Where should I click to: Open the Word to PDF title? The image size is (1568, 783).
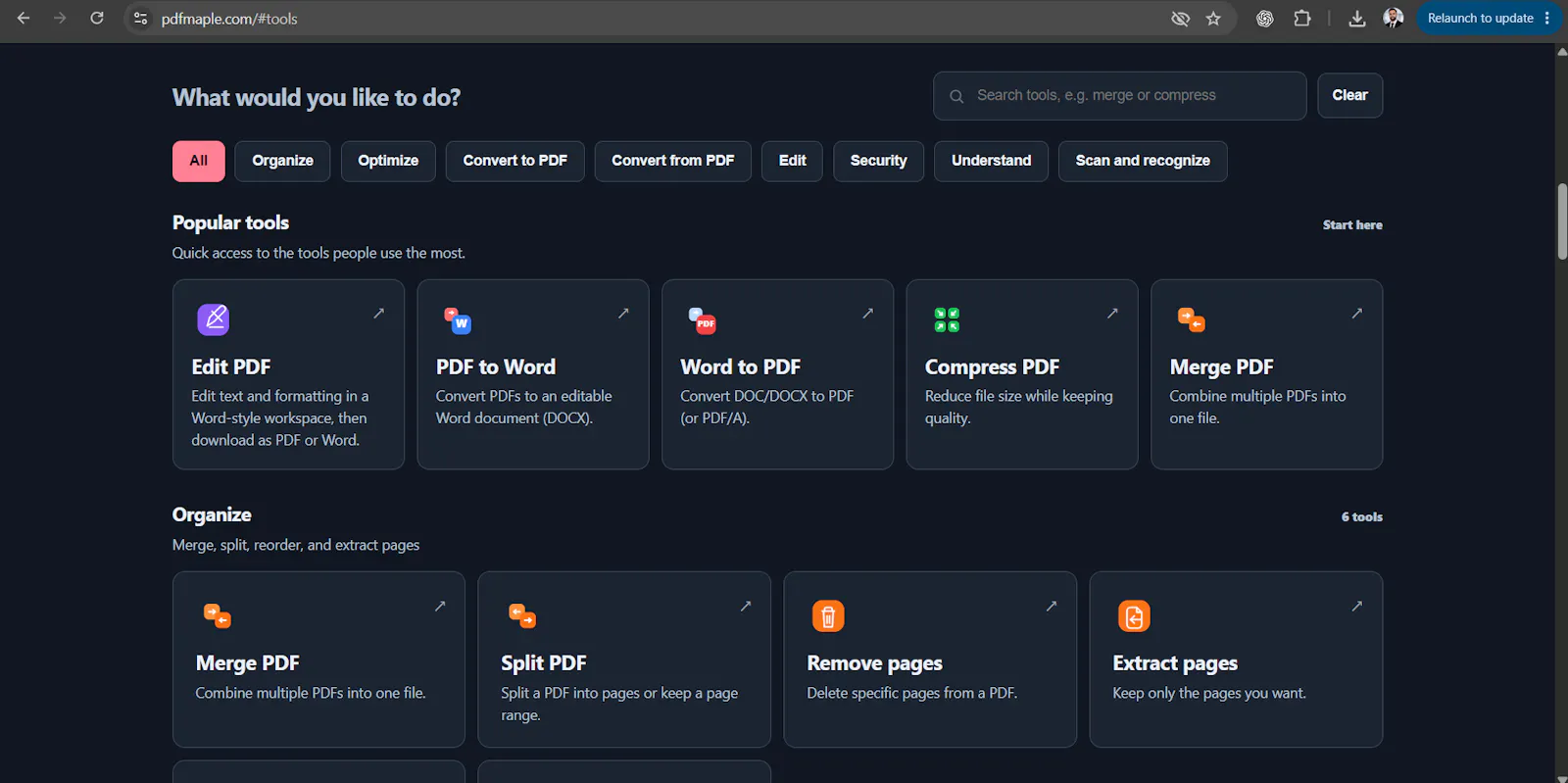740,367
